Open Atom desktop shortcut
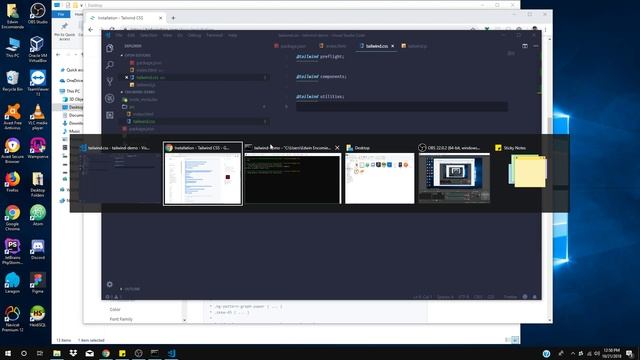This screenshot has width=640, height=360. coord(38,216)
